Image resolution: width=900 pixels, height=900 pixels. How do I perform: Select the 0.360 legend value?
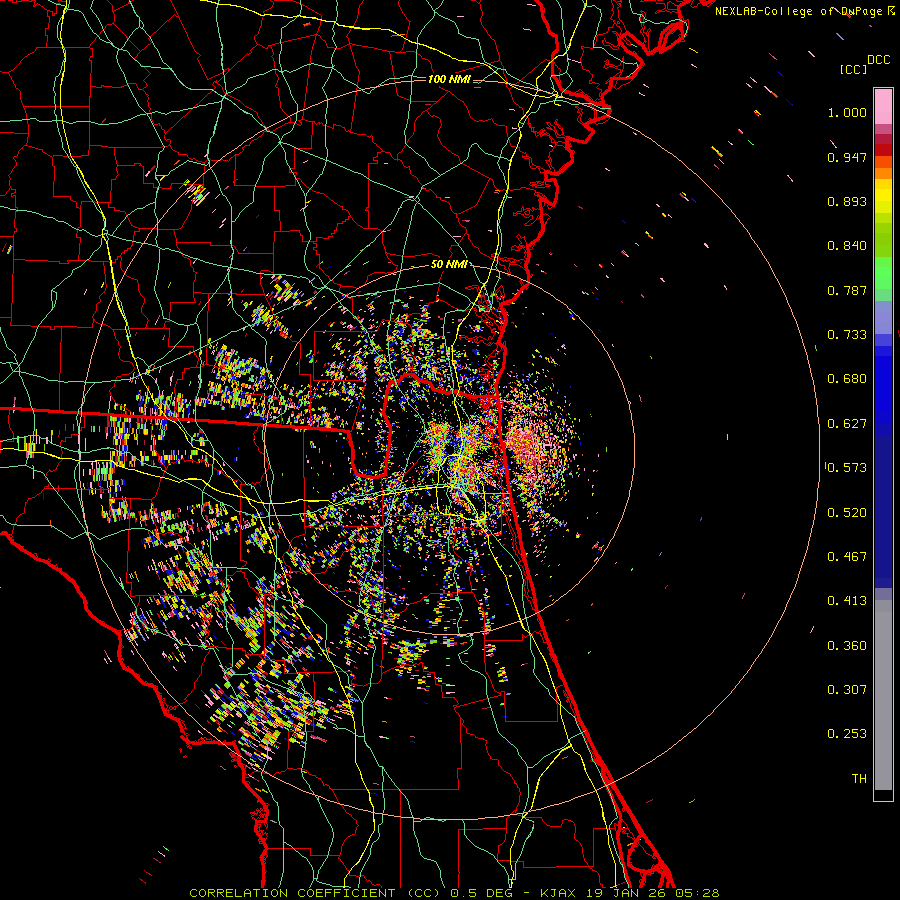pyautogui.click(x=847, y=646)
